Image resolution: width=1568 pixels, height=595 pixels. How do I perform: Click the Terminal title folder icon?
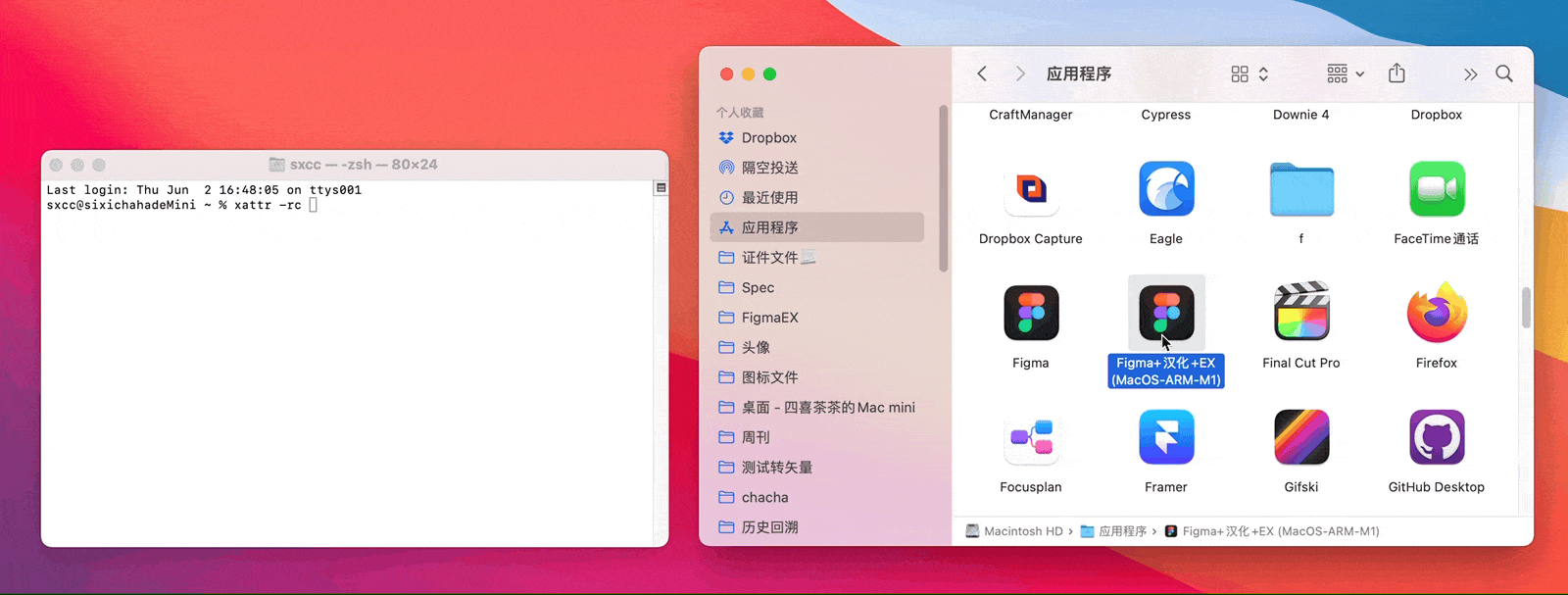(277, 165)
